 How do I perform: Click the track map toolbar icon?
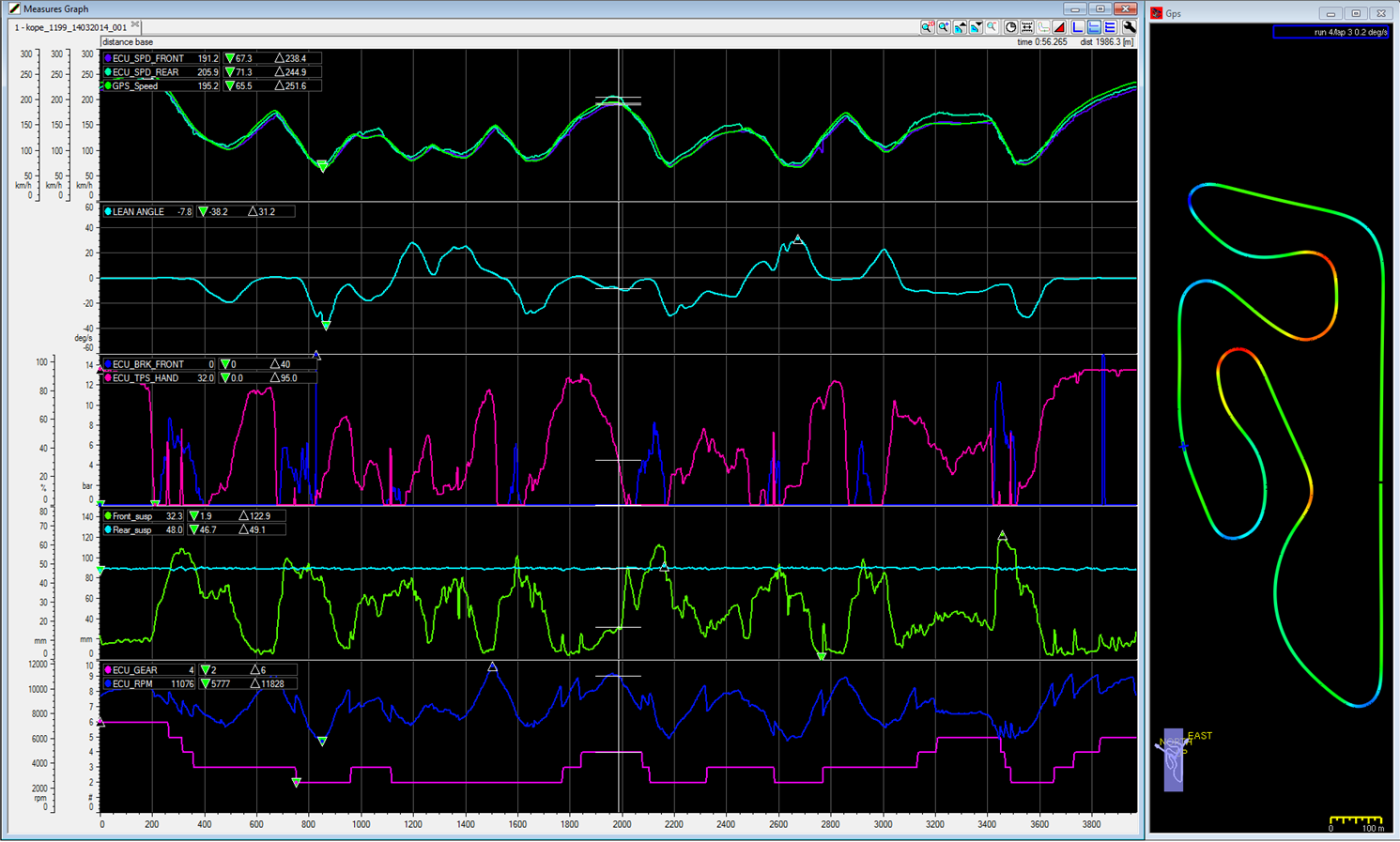coord(1043,27)
